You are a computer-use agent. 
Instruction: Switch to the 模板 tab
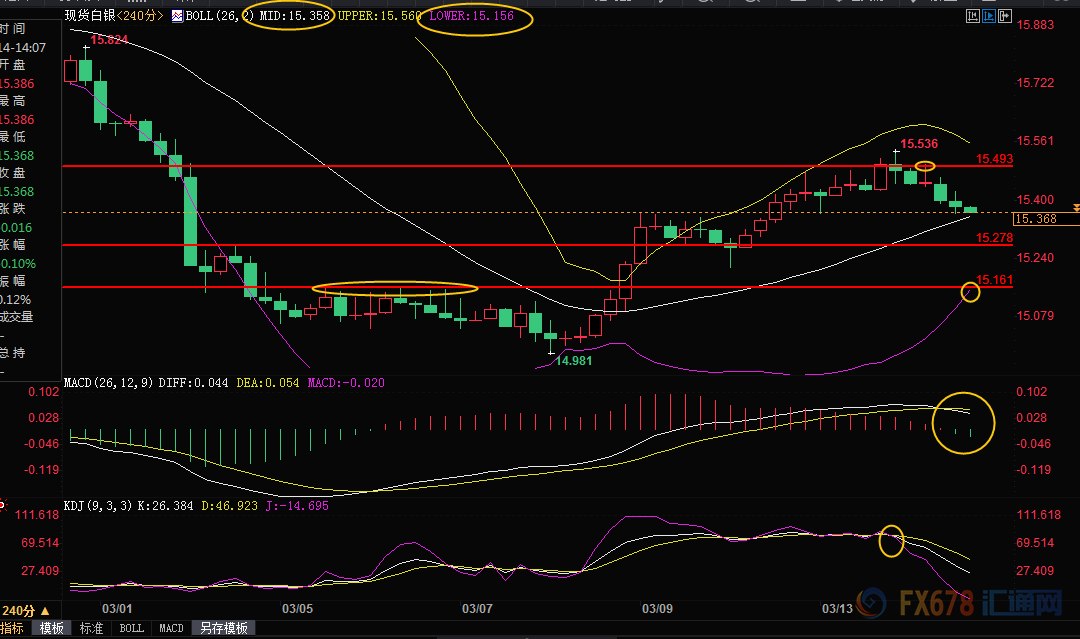pos(52,628)
